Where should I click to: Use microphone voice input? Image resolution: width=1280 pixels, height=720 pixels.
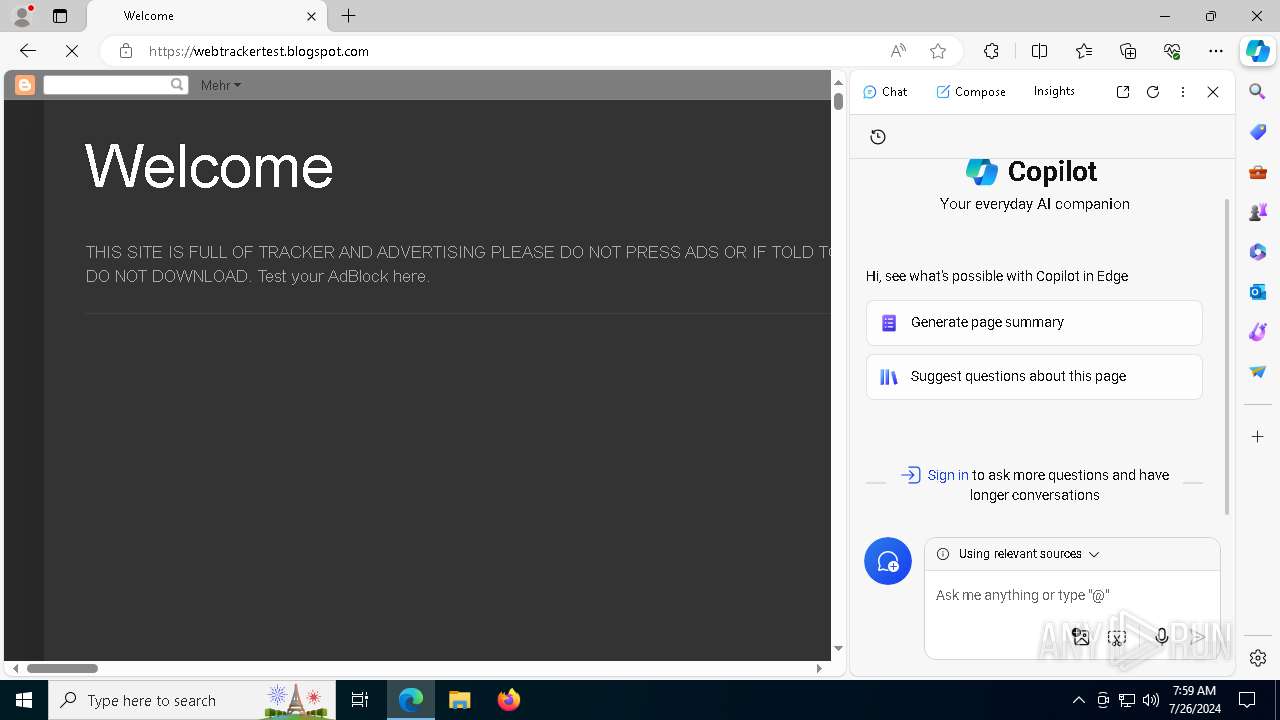[x=1161, y=636]
